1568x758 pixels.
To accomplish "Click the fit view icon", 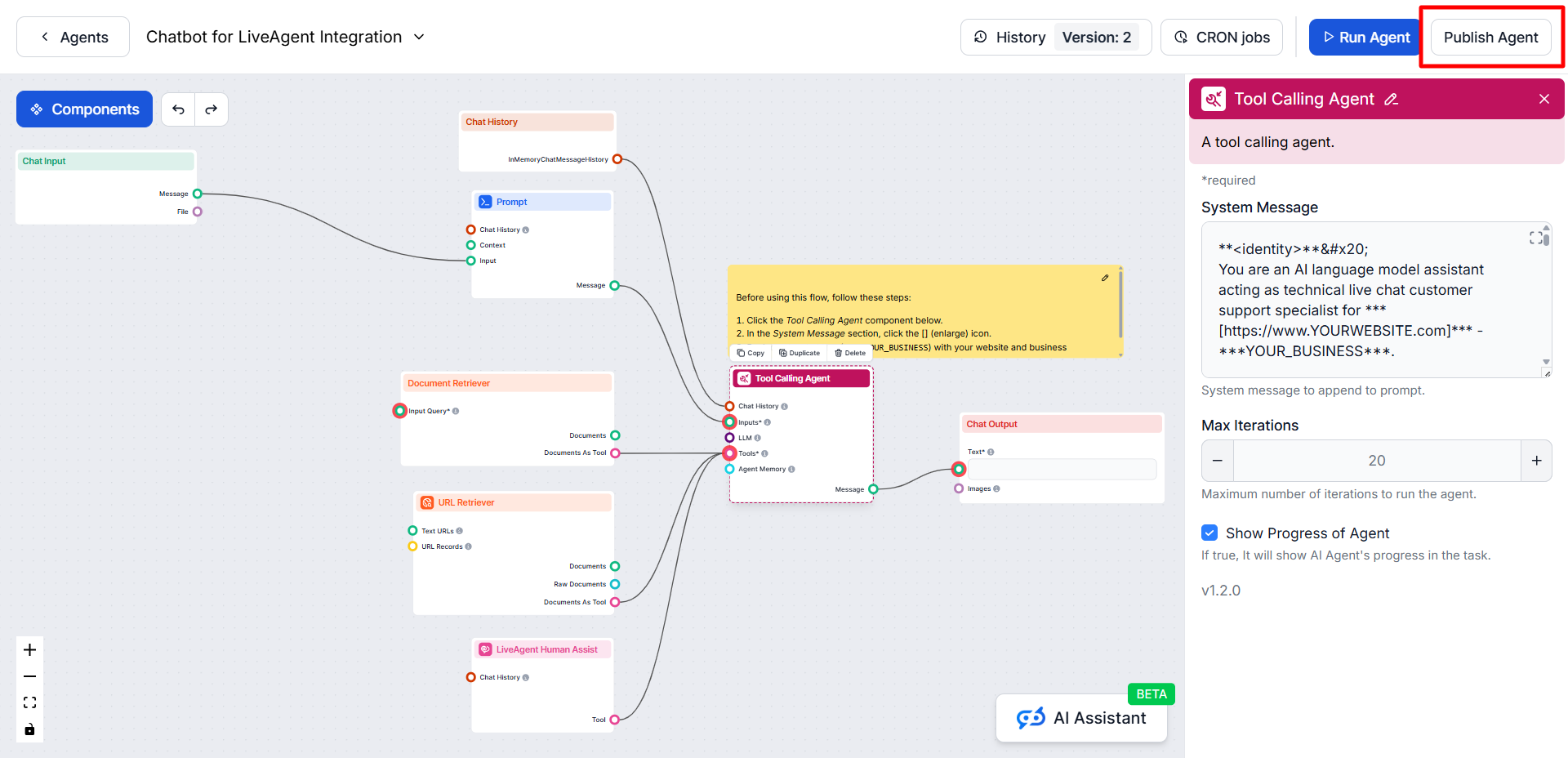I will [30, 702].
